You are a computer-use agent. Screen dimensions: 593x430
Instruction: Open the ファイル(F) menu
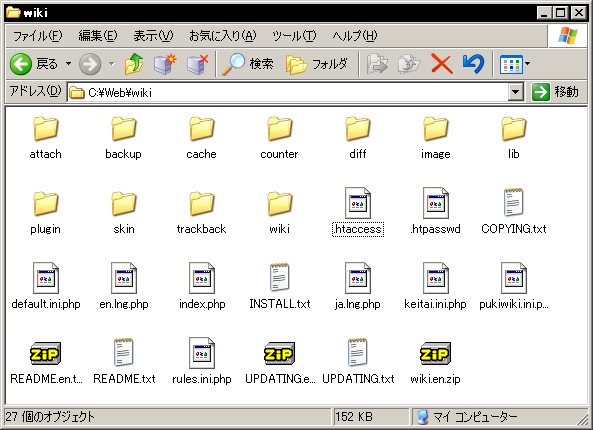[37, 36]
